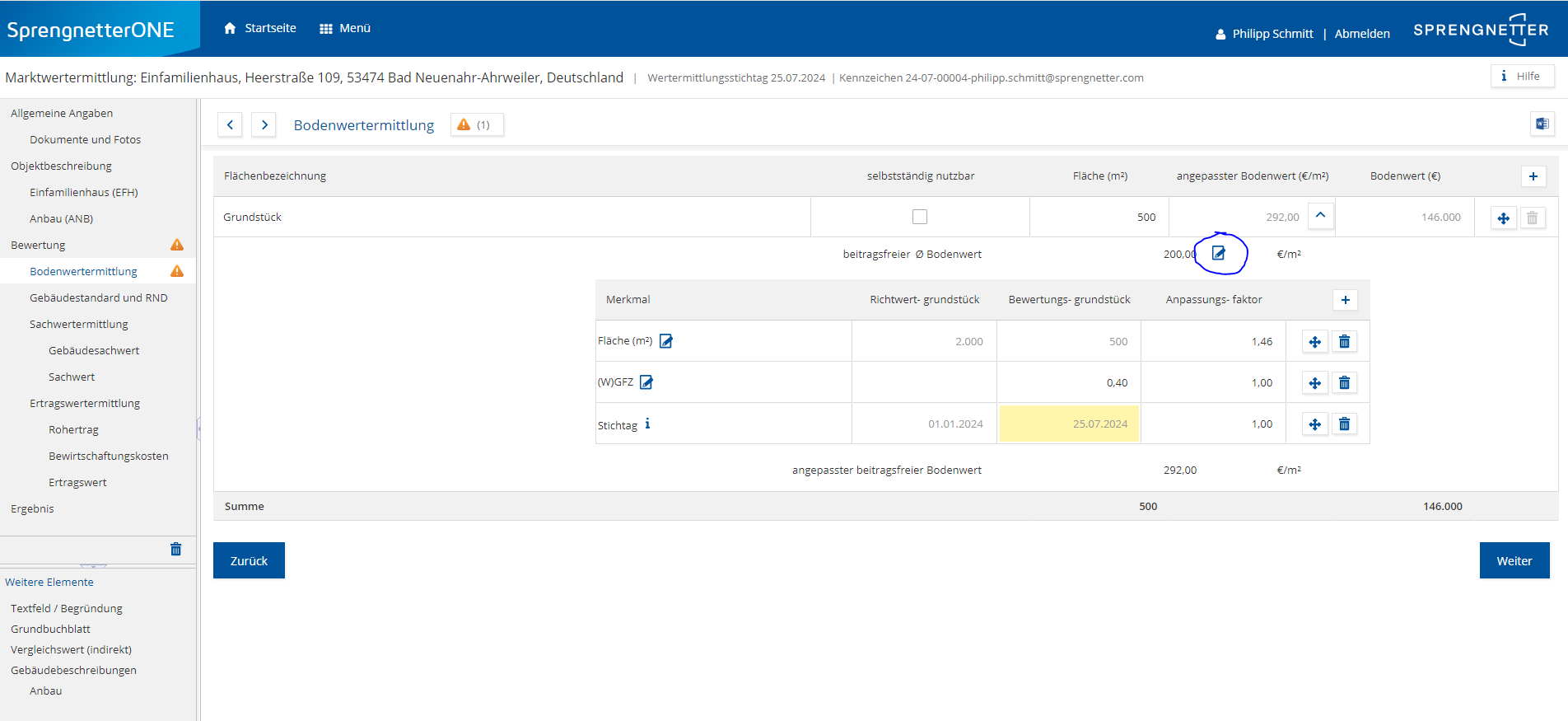Image resolution: width=1568 pixels, height=721 pixels.
Task: Open the Menü in top bar
Action: click(x=345, y=28)
